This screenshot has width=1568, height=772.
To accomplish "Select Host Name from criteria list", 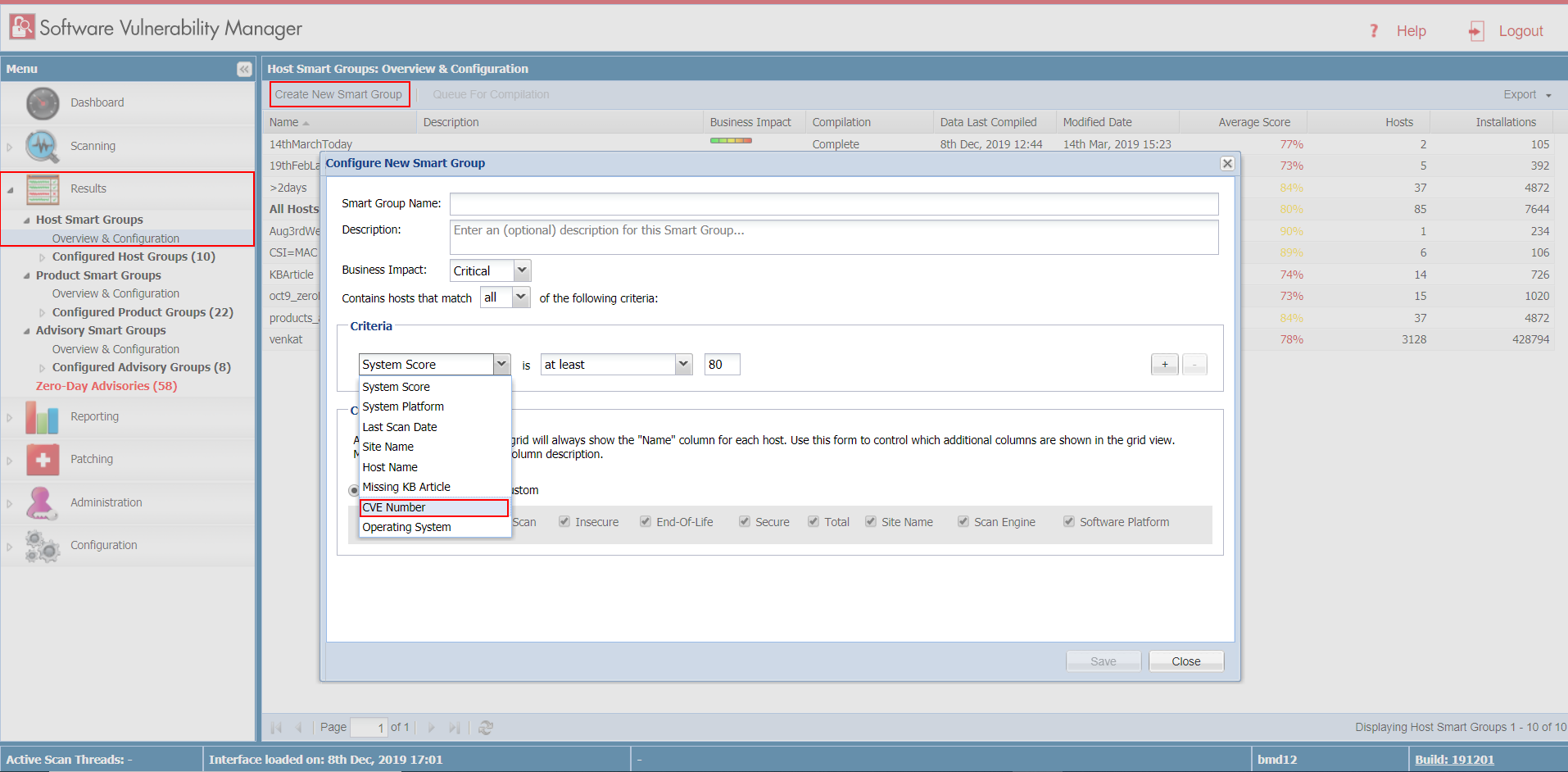I will (x=434, y=467).
